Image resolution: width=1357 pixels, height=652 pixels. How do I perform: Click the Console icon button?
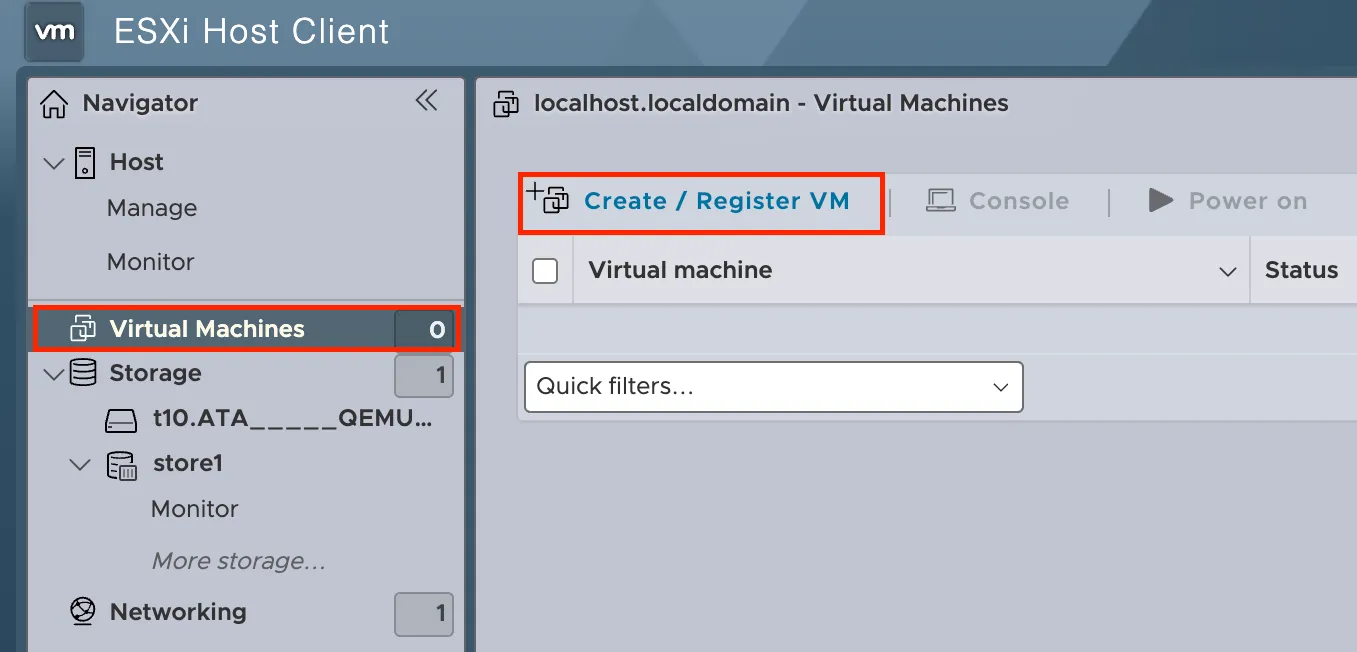(938, 200)
